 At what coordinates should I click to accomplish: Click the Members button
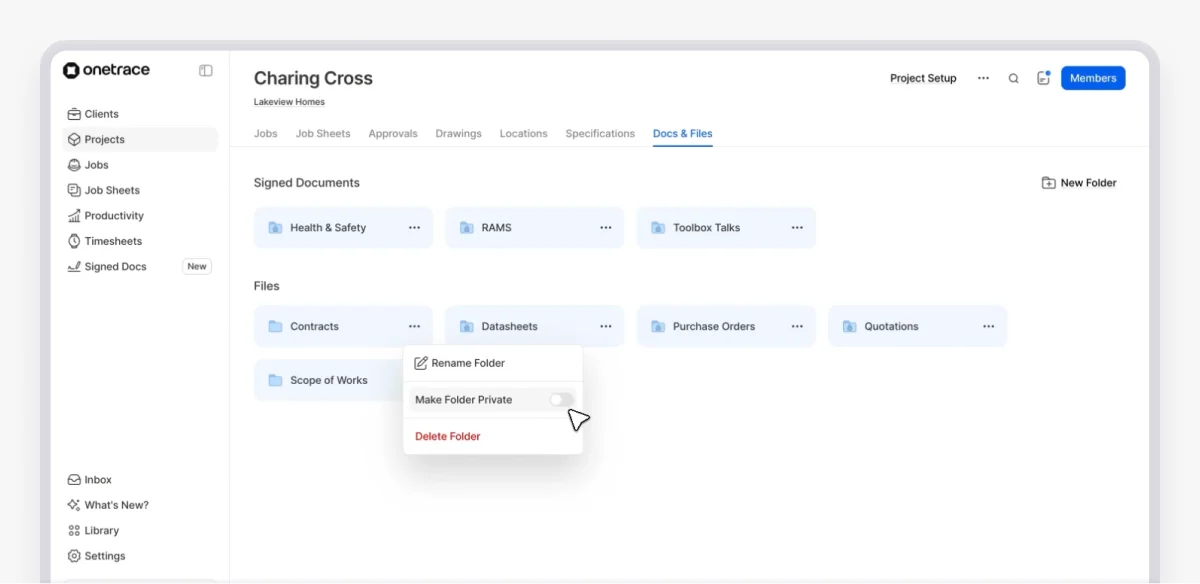[x=1093, y=78]
